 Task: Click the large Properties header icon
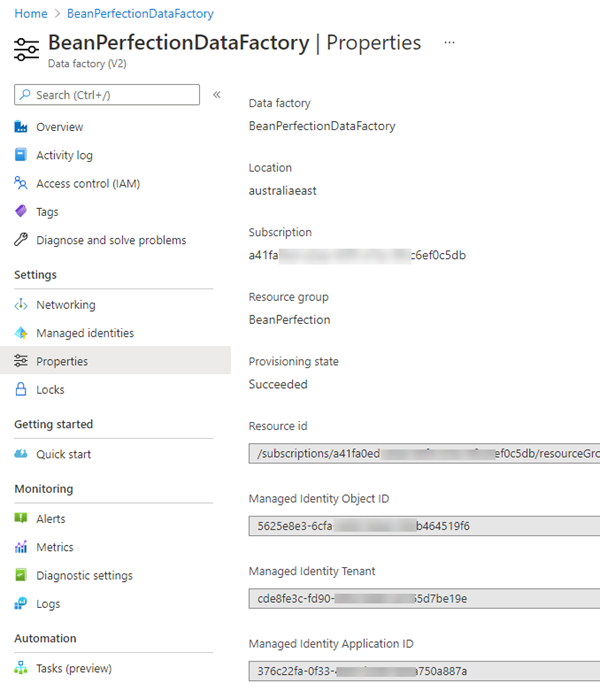click(26, 49)
